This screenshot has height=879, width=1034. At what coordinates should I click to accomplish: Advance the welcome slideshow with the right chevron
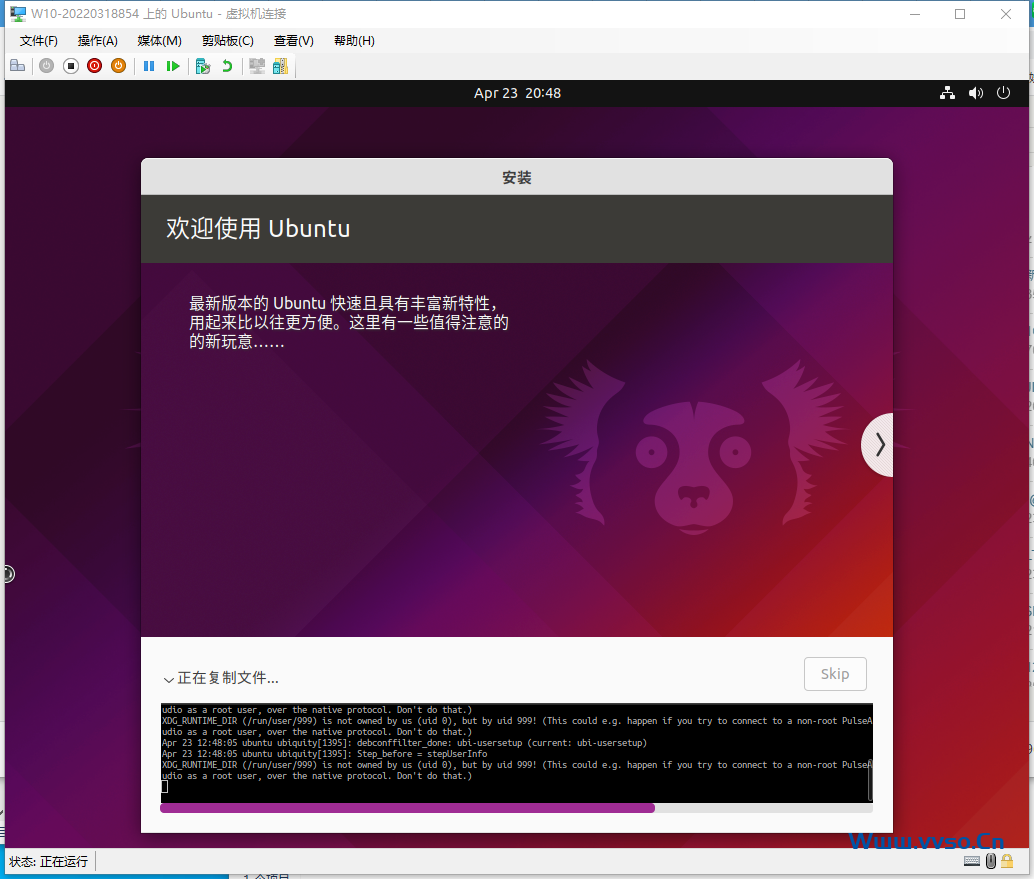pos(878,444)
